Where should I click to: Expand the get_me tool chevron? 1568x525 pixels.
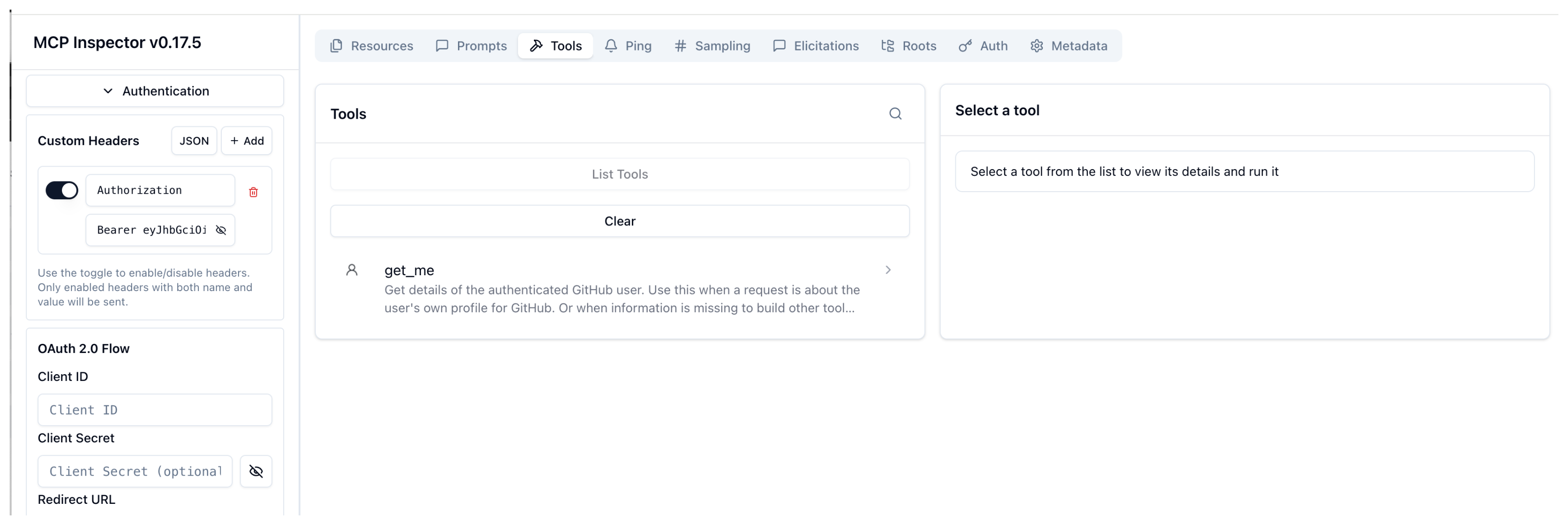point(888,270)
